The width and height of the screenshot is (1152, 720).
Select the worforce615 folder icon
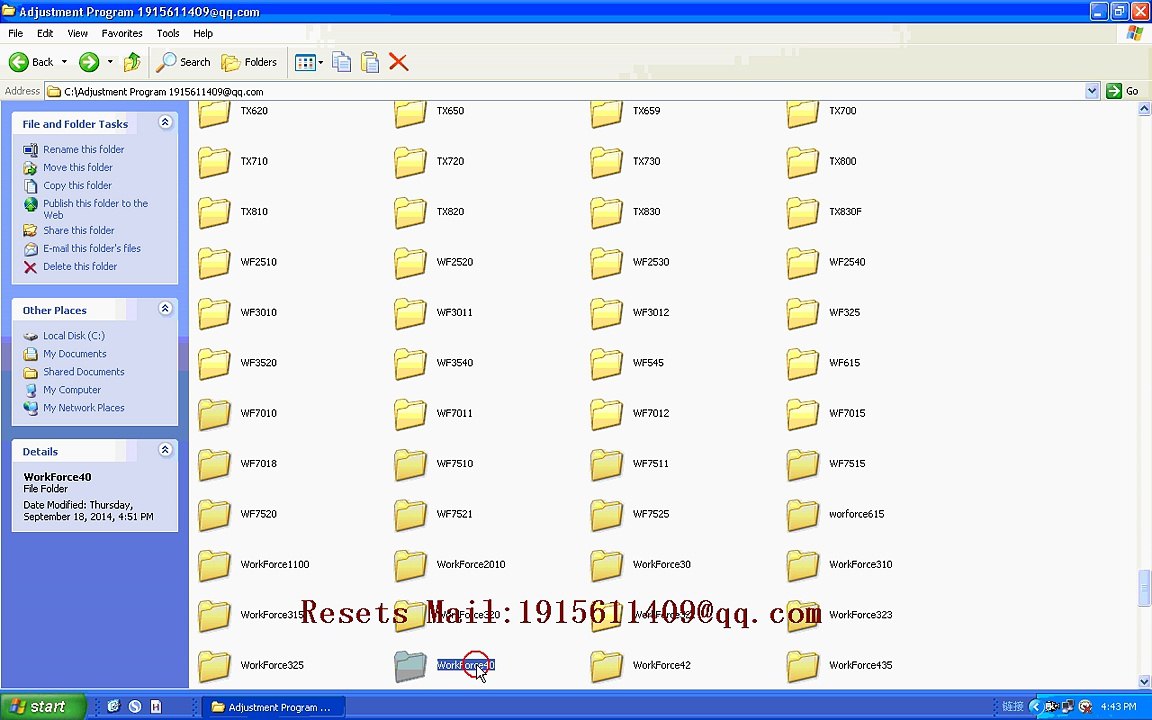[x=803, y=514]
